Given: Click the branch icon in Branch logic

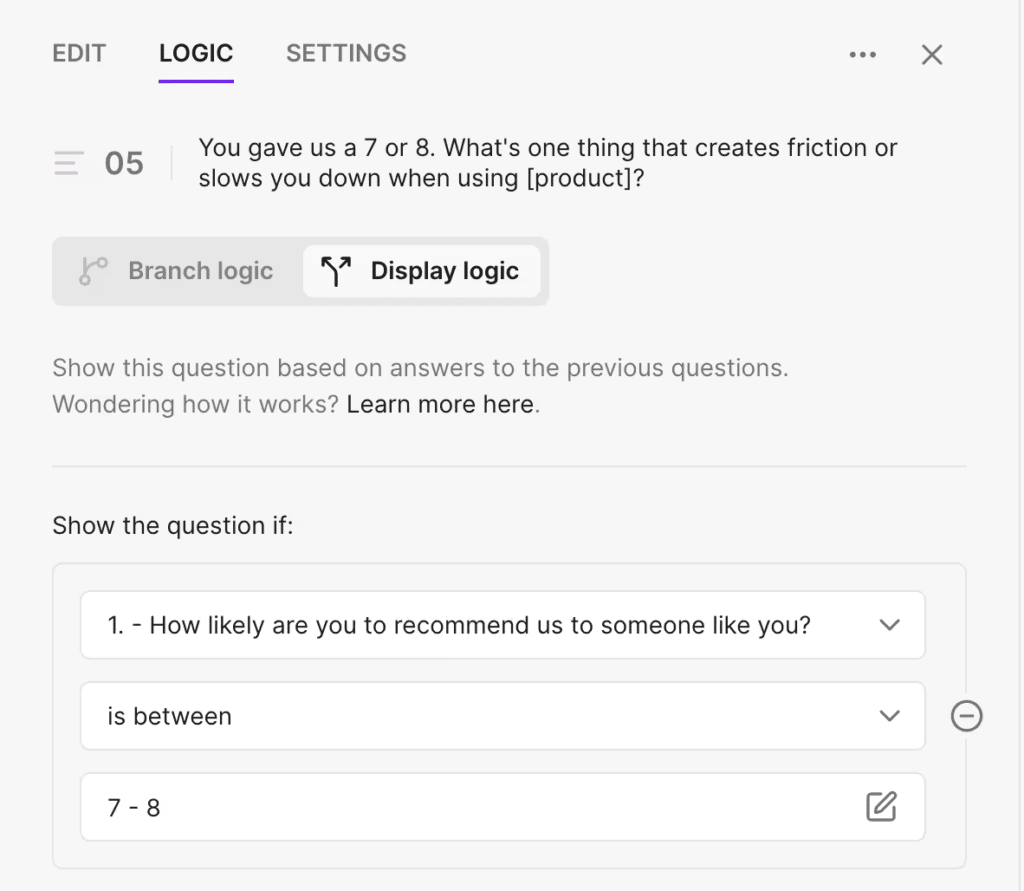Looking at the screenshot, I should click(93, 271).
